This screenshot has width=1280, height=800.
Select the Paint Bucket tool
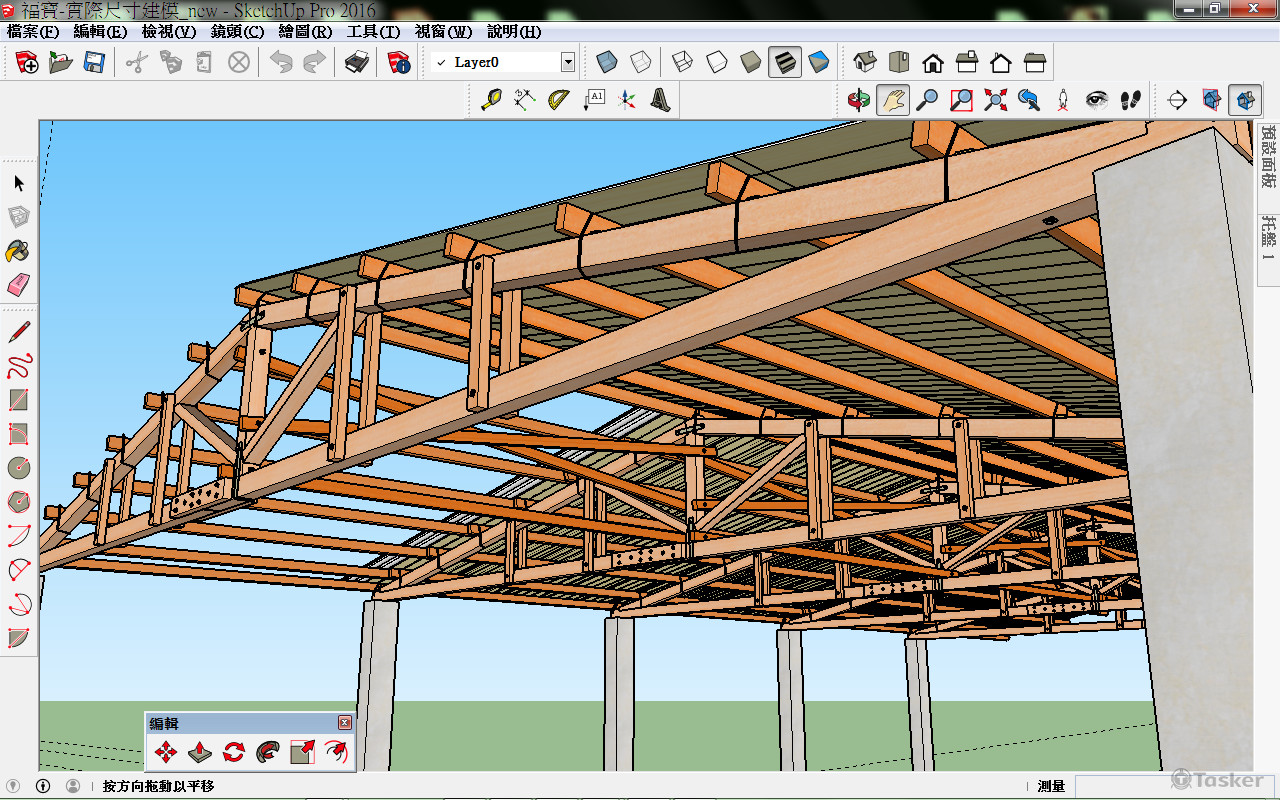[18, 250]
